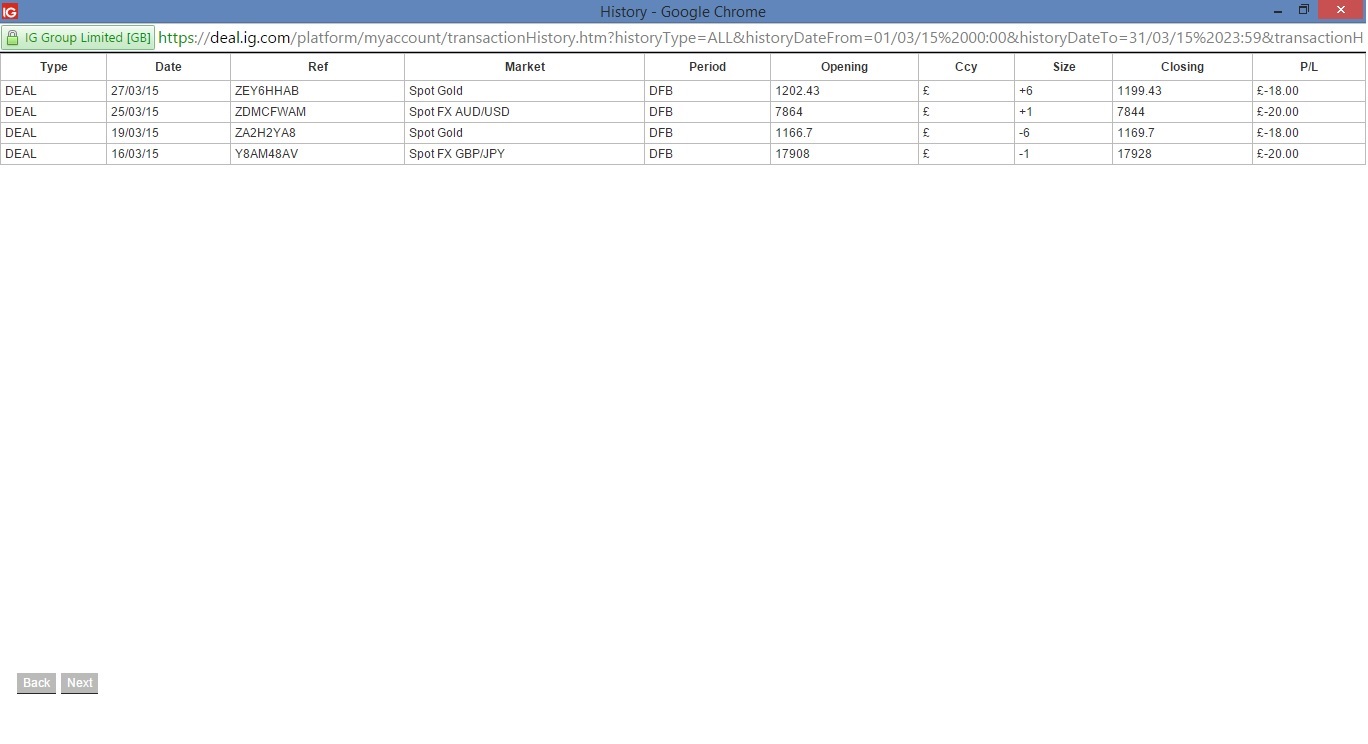Screen dimensions: 1368x744
Task: Click the address bar URL field
Action: pos(760,38)
